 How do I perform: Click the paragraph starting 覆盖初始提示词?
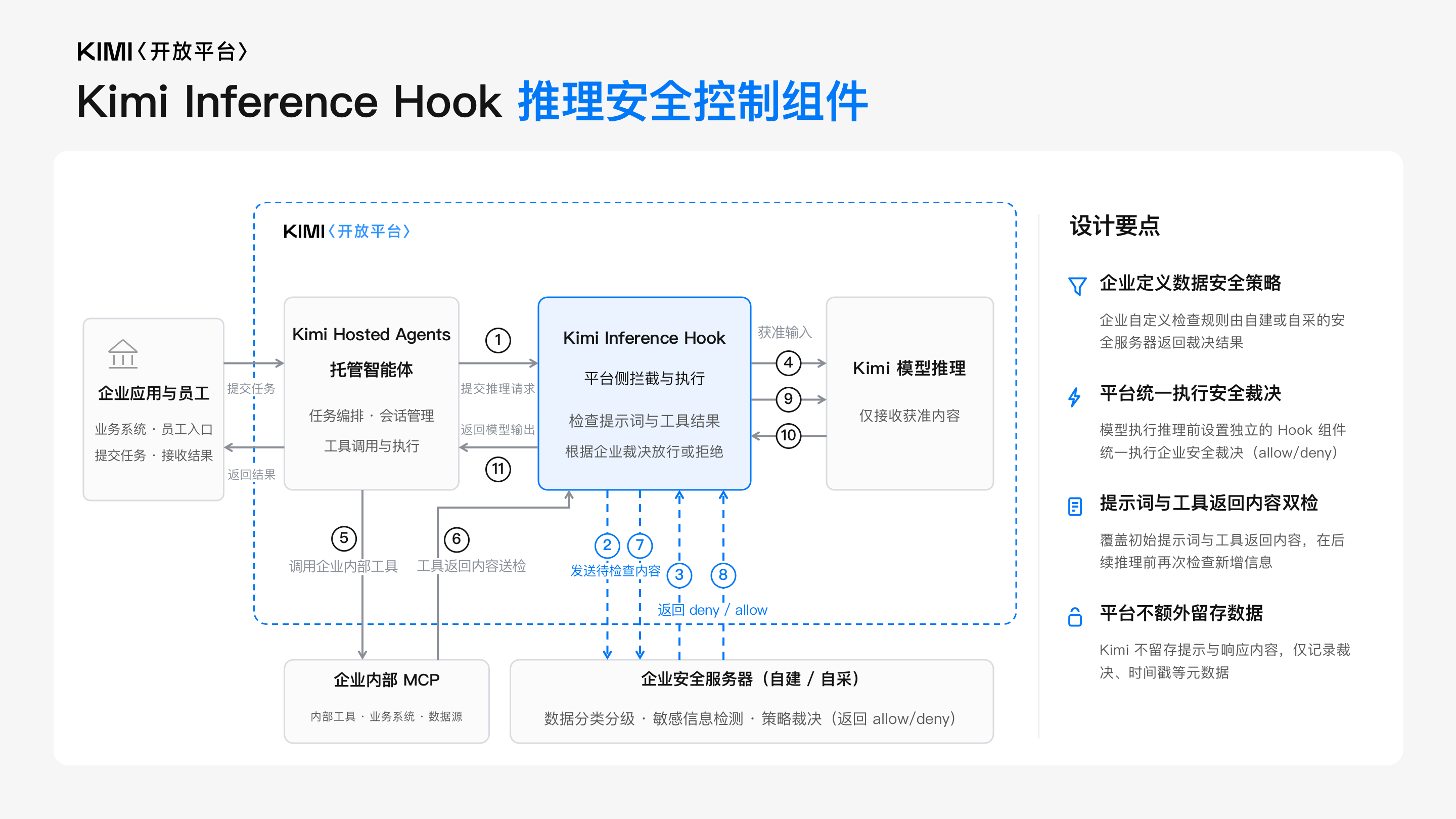point(1222,551)
